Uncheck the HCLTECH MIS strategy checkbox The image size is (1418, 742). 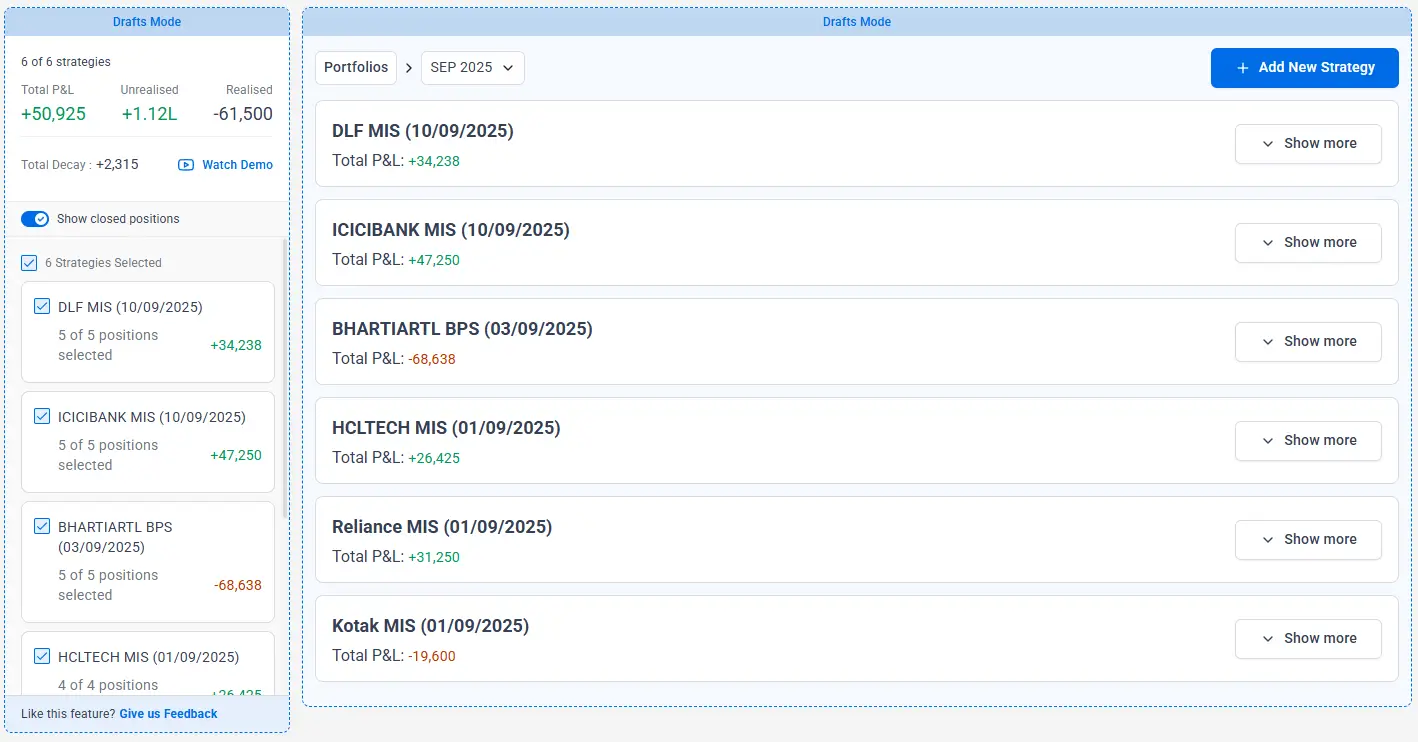pos(42,656)
